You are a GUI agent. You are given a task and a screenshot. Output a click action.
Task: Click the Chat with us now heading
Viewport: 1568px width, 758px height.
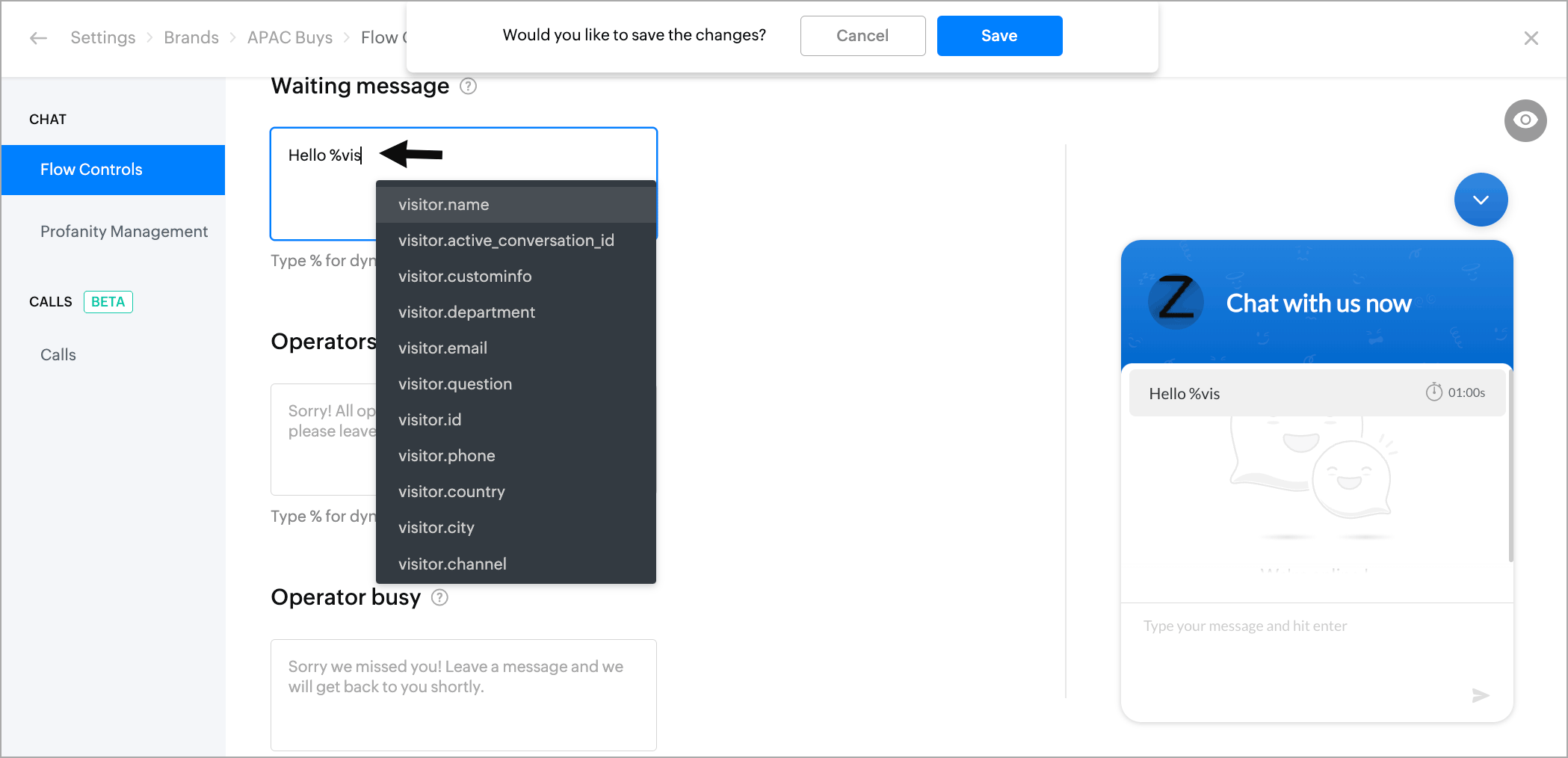(x=1318, y=303)
